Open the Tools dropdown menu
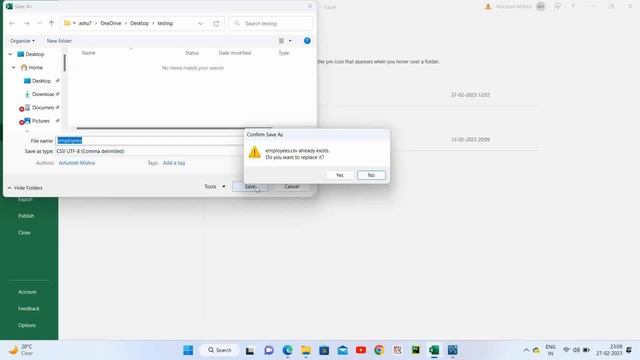 [215, 187]
